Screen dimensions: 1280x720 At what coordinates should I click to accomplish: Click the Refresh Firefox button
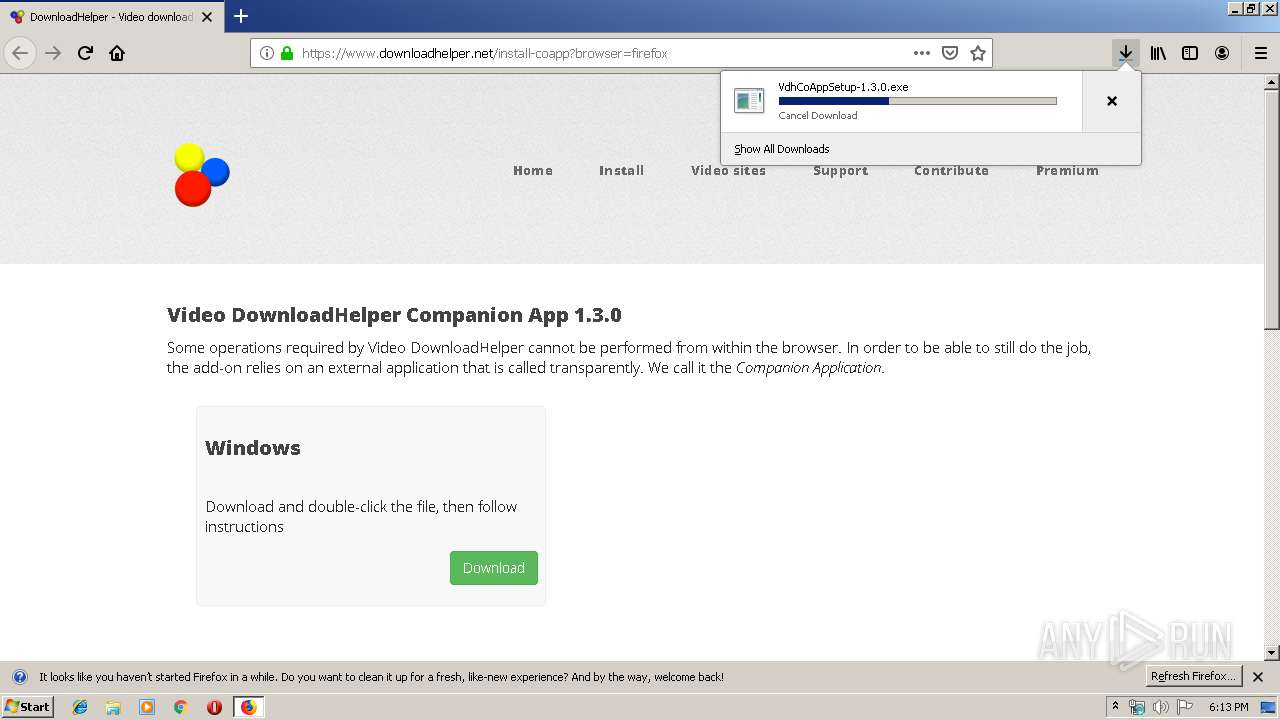click(1193, 677)
